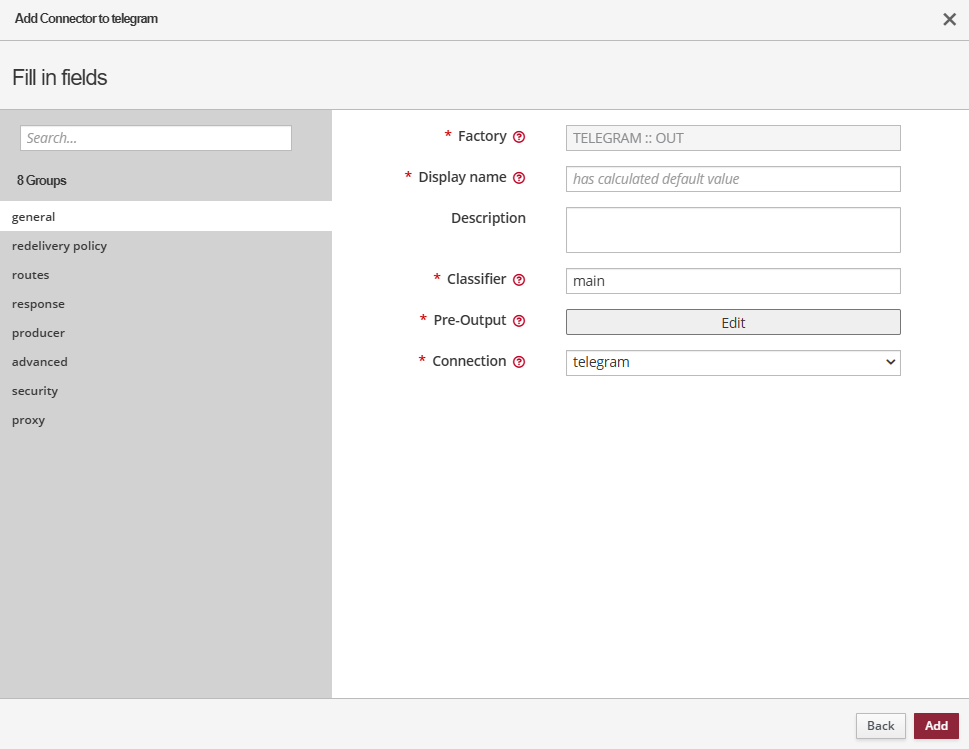The height and width of the screenshot is (749, 969).
Task: Click the help icon next to Classifier
Action: 519,281
